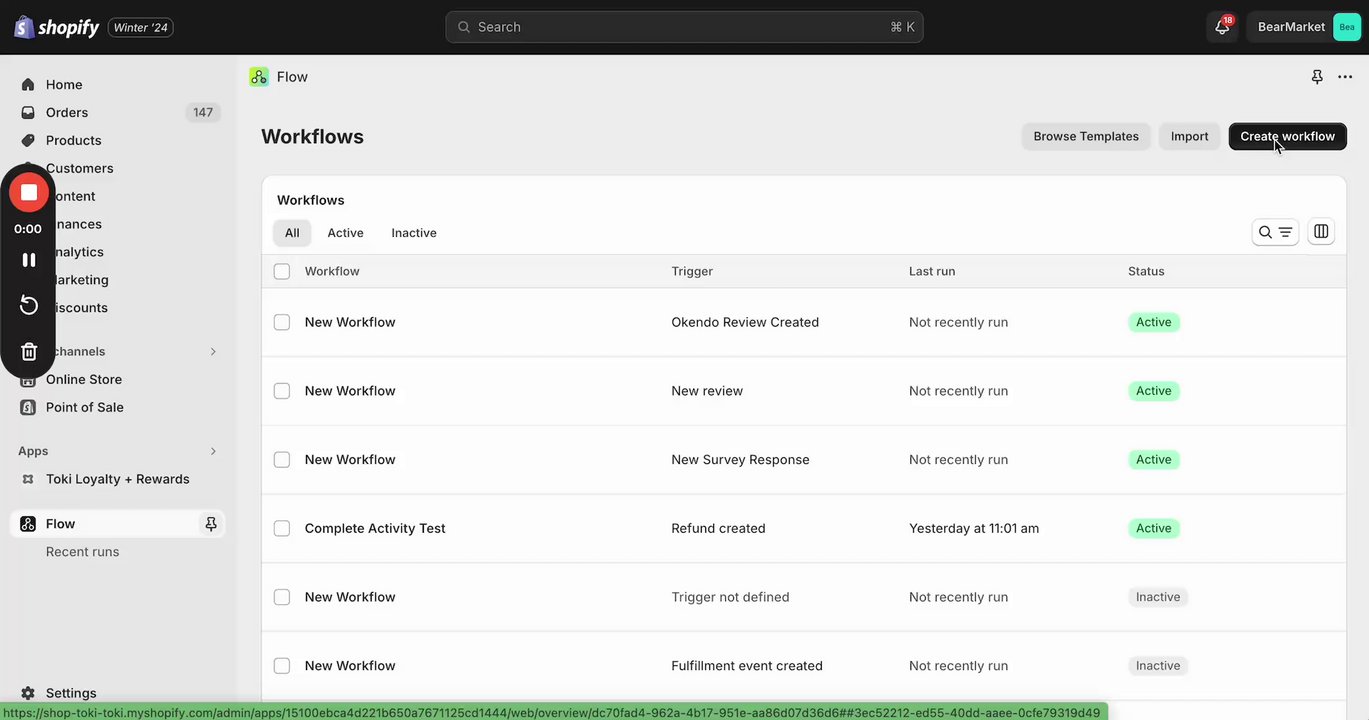This screenshot has height=720, width=1369.
Task: Click the Toki Loyalty + Rewards app icon
Action: [28, 480]
